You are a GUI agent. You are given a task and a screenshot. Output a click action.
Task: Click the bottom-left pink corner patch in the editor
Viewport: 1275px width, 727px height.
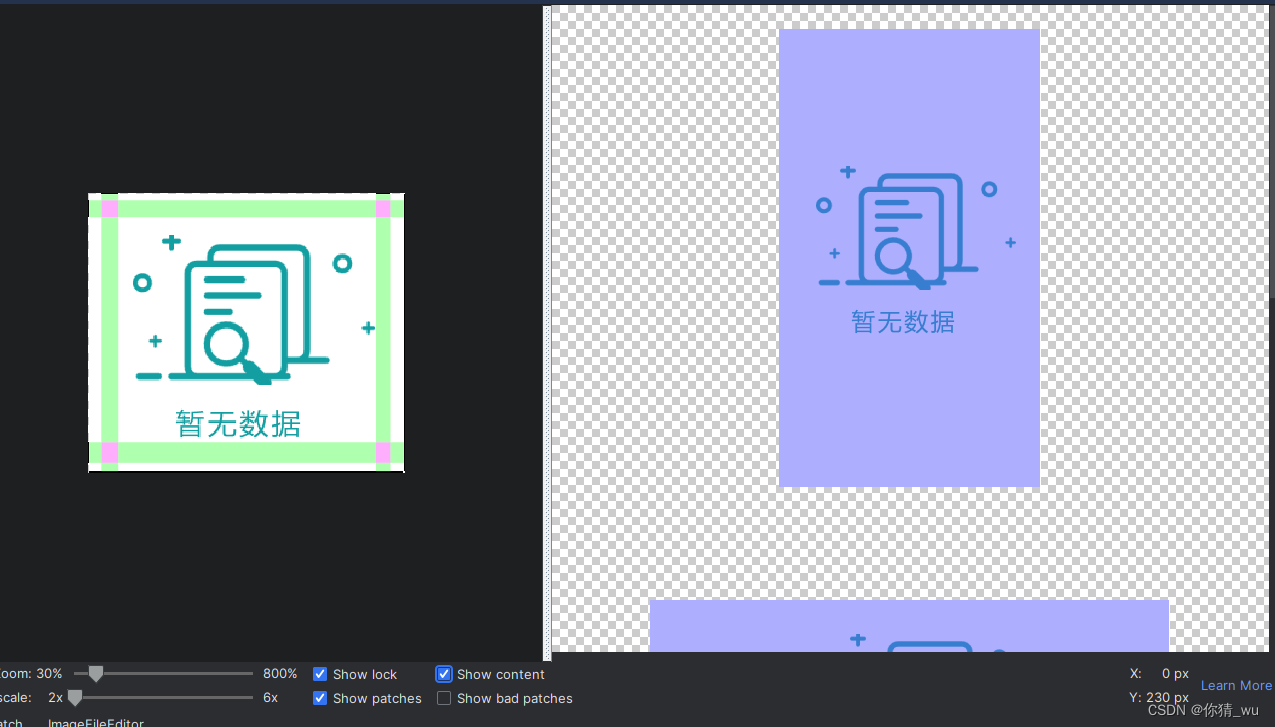(x=110, y=453)
